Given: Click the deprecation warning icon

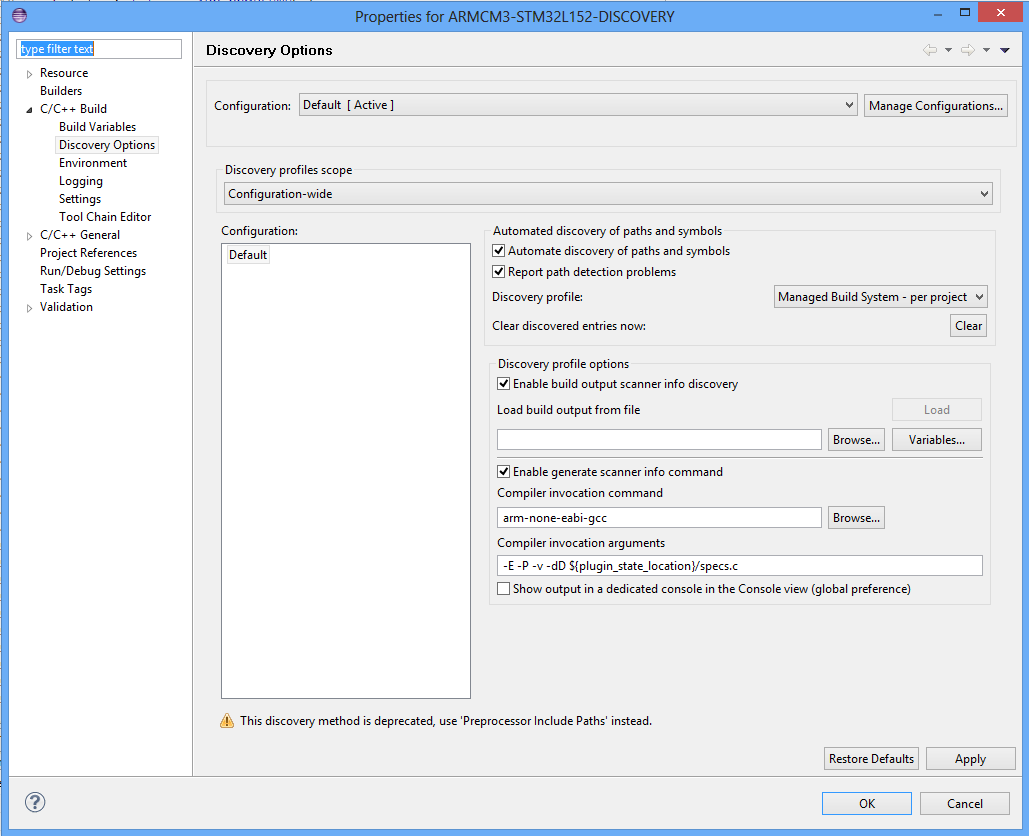Looking at the screenshot, I should [x=227, y=721].
